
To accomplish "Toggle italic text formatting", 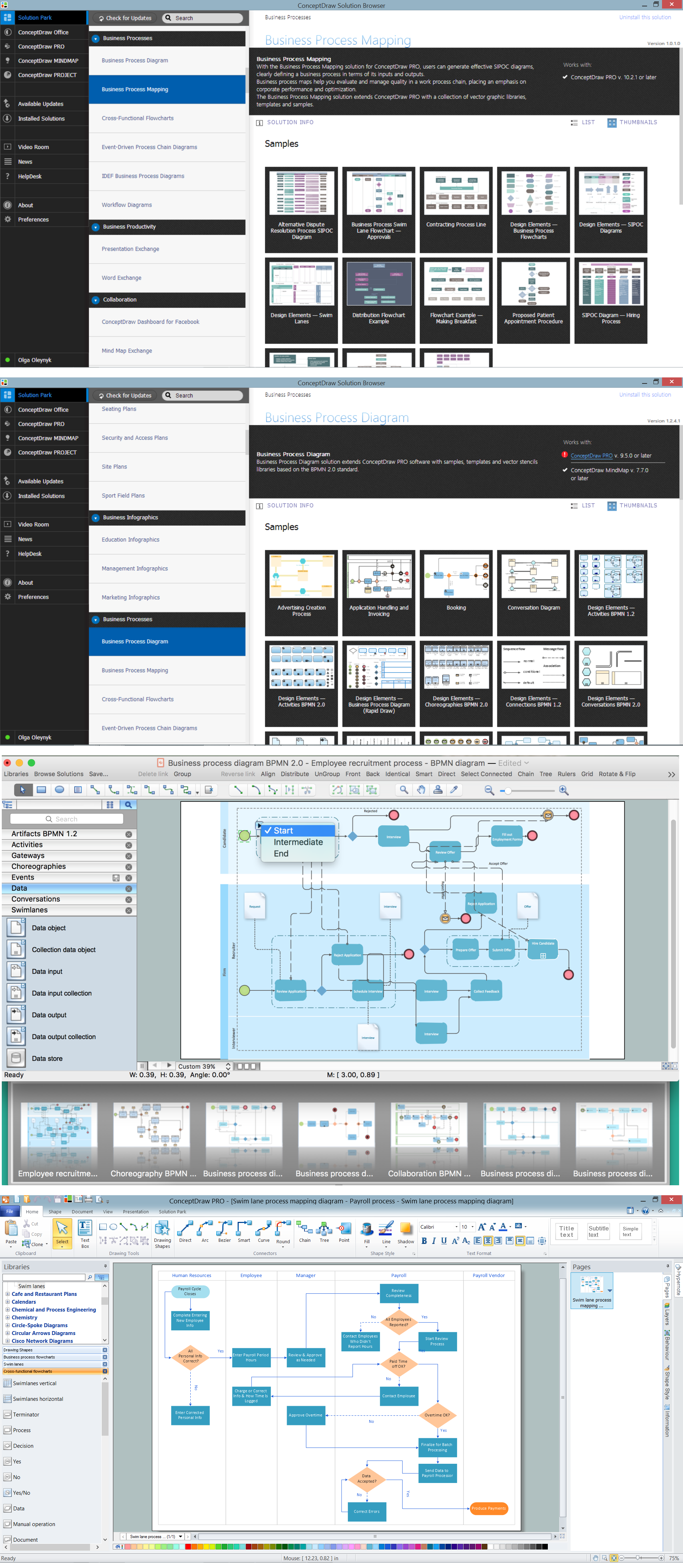I will tap(433, 1240).
